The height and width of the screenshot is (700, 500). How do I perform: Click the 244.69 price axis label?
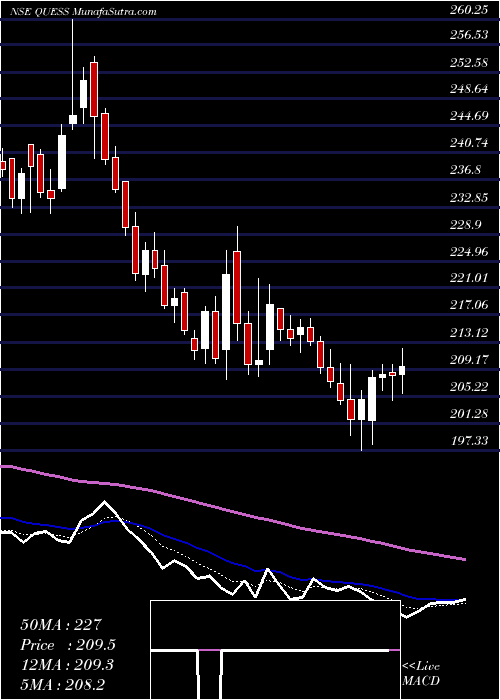[x=468, y=117]
